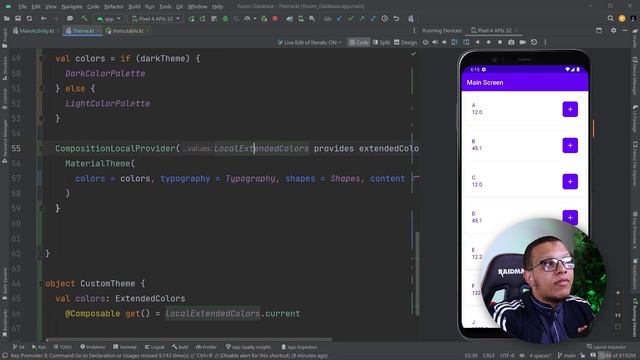Open the app run configuration dropdown
Screen dimensions: 640x360
click(x=109, y=18)
